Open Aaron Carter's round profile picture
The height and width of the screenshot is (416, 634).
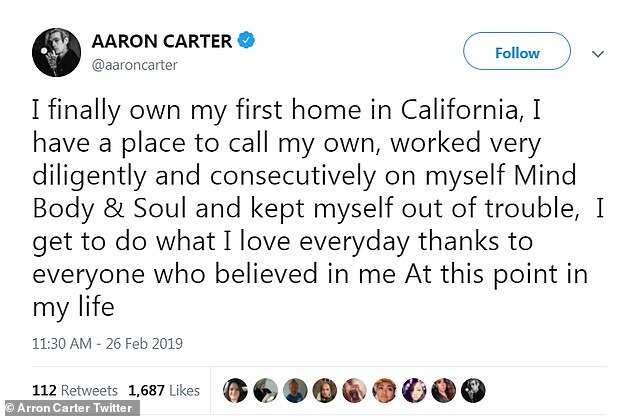click(56, 53)
